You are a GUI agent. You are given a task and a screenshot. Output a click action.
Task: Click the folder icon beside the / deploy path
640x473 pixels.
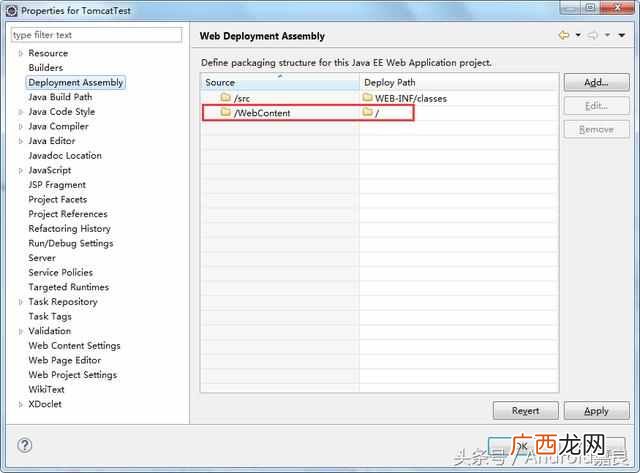pyautogui.click(x=367, y=112)
